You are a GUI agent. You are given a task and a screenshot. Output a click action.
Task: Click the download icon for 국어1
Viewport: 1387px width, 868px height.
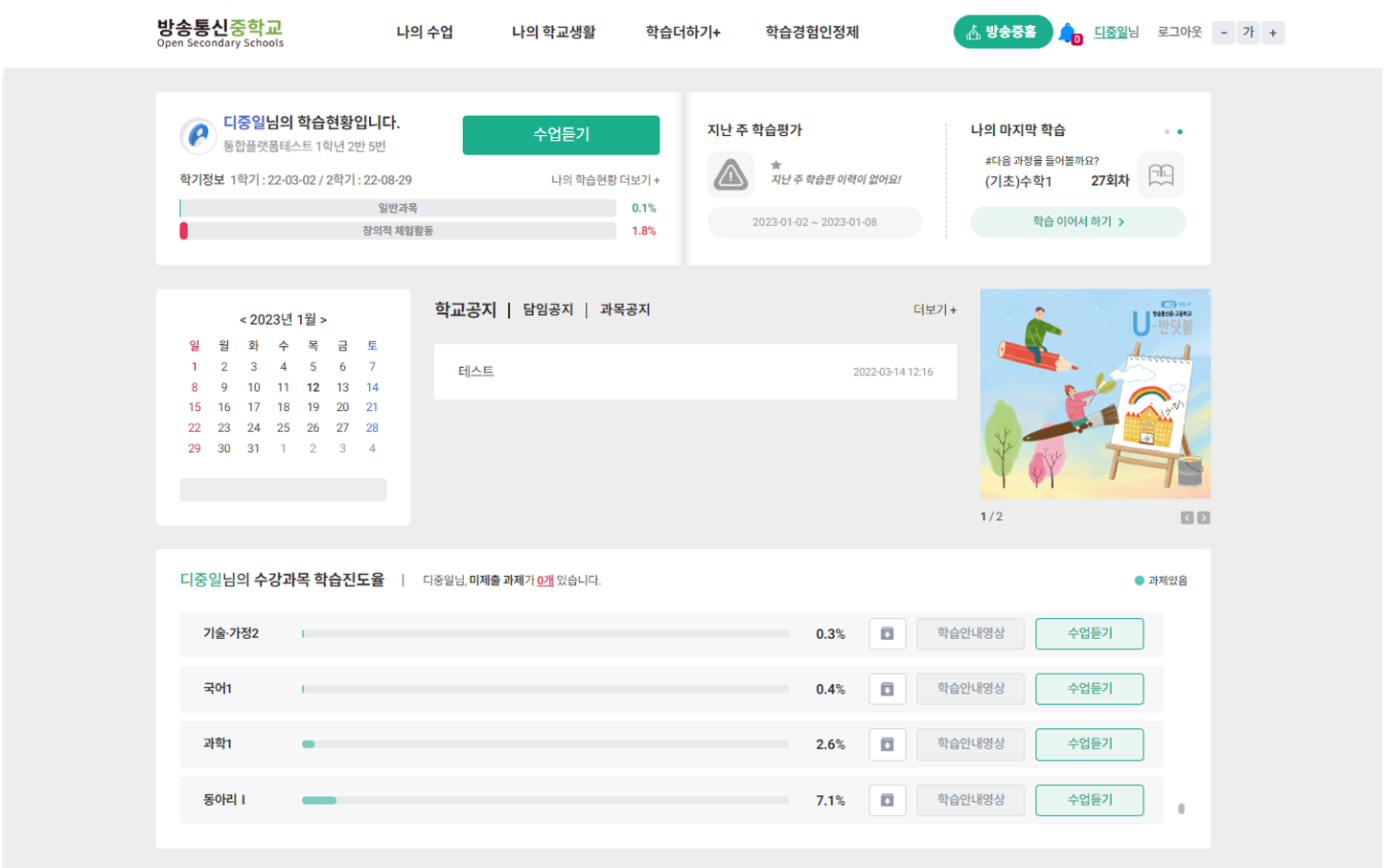(x=887, y=690)
